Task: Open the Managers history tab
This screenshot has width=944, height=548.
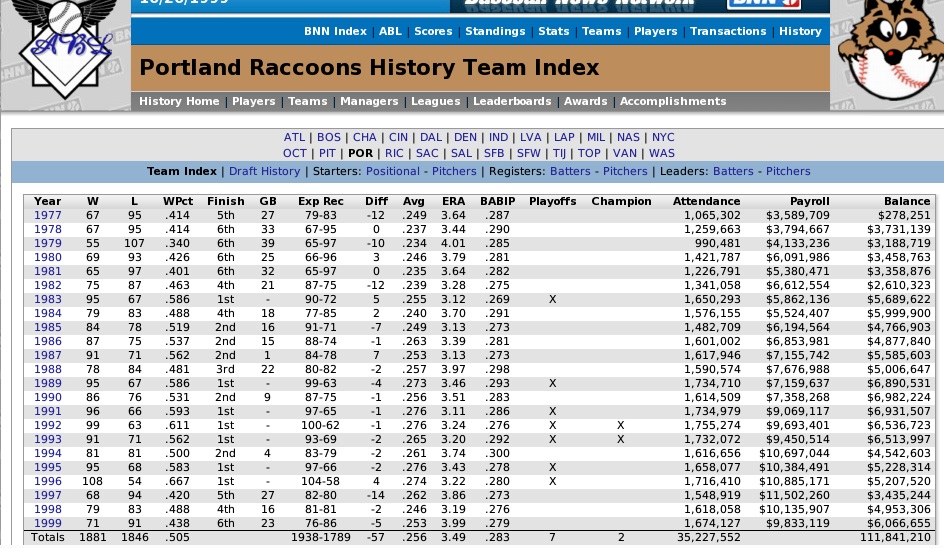Action: (369, 101)
